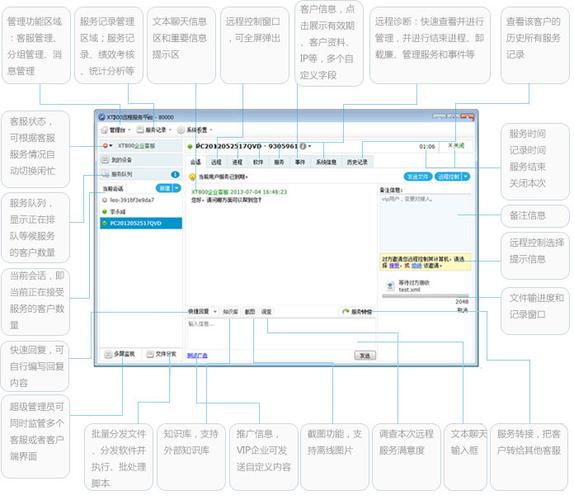Open the 系统设置 menu
The height and width of the screenshot is (500, 574).
(x=195, y=130)
